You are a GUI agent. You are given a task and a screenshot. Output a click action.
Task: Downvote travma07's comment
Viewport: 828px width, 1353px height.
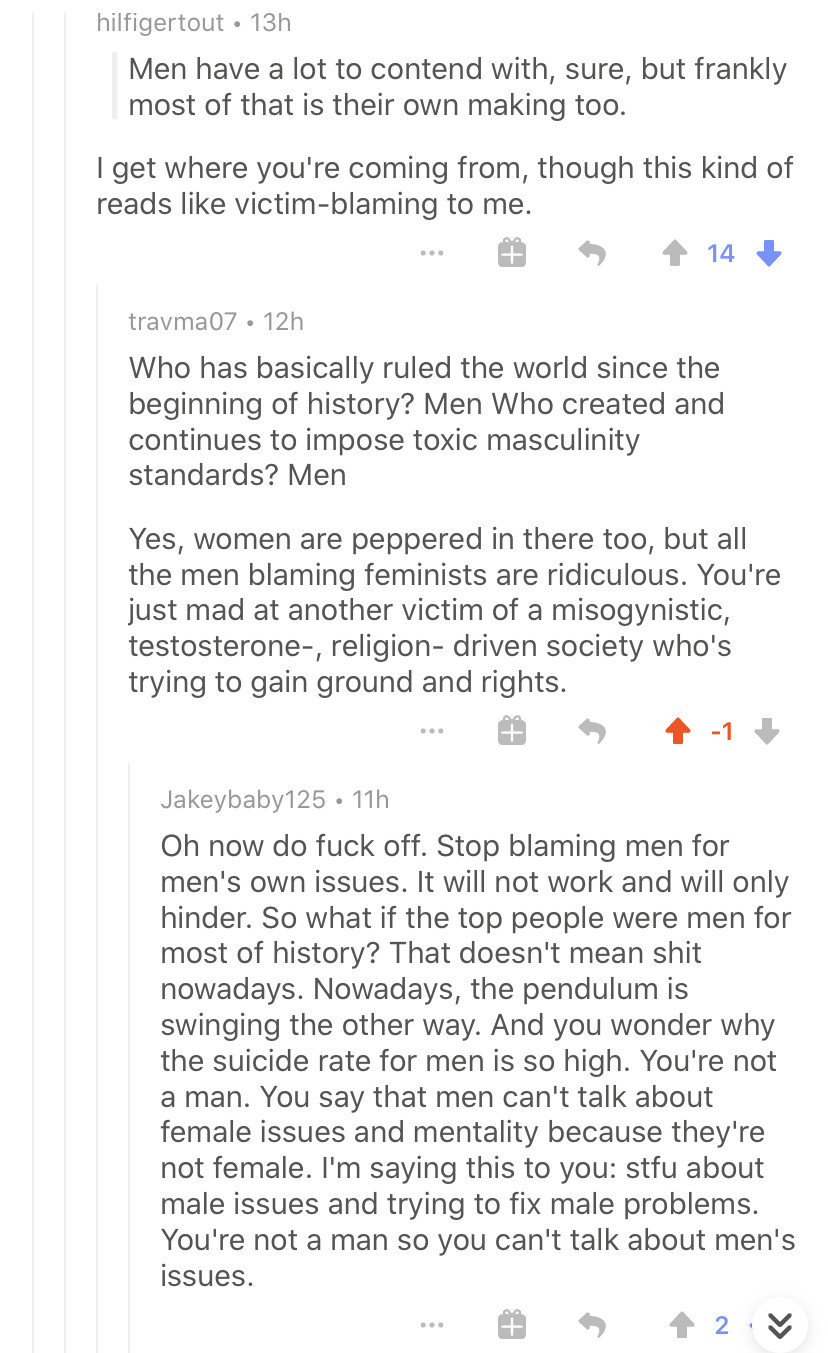click(x=767, y=732)
